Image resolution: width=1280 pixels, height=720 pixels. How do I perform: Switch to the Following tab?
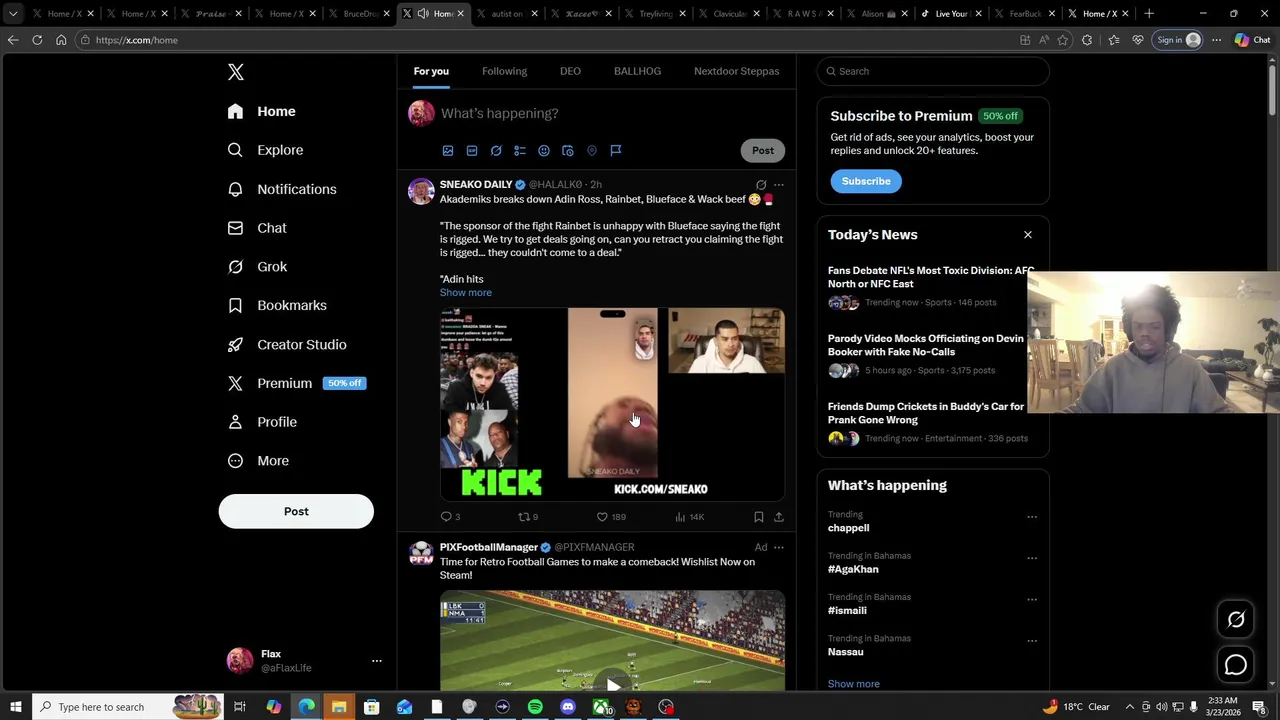click(x=504, y=71)
